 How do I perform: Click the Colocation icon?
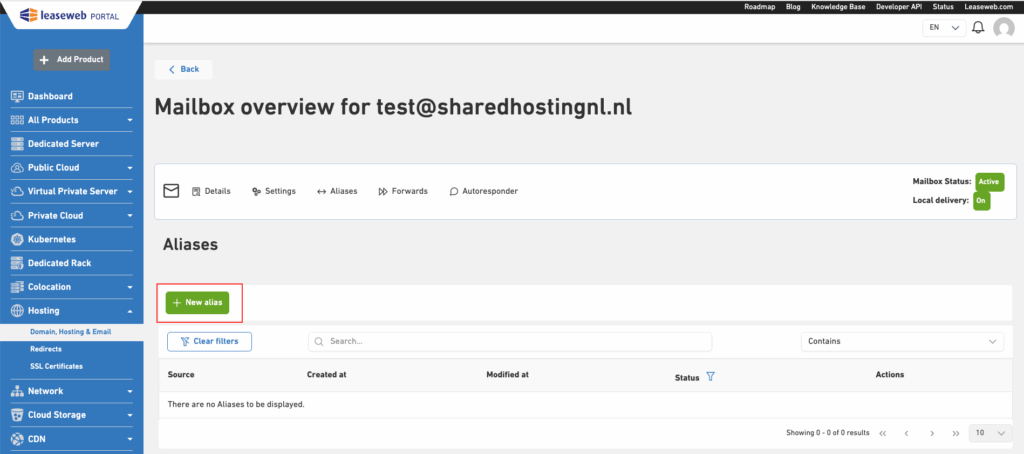click(x=18, y=287)
